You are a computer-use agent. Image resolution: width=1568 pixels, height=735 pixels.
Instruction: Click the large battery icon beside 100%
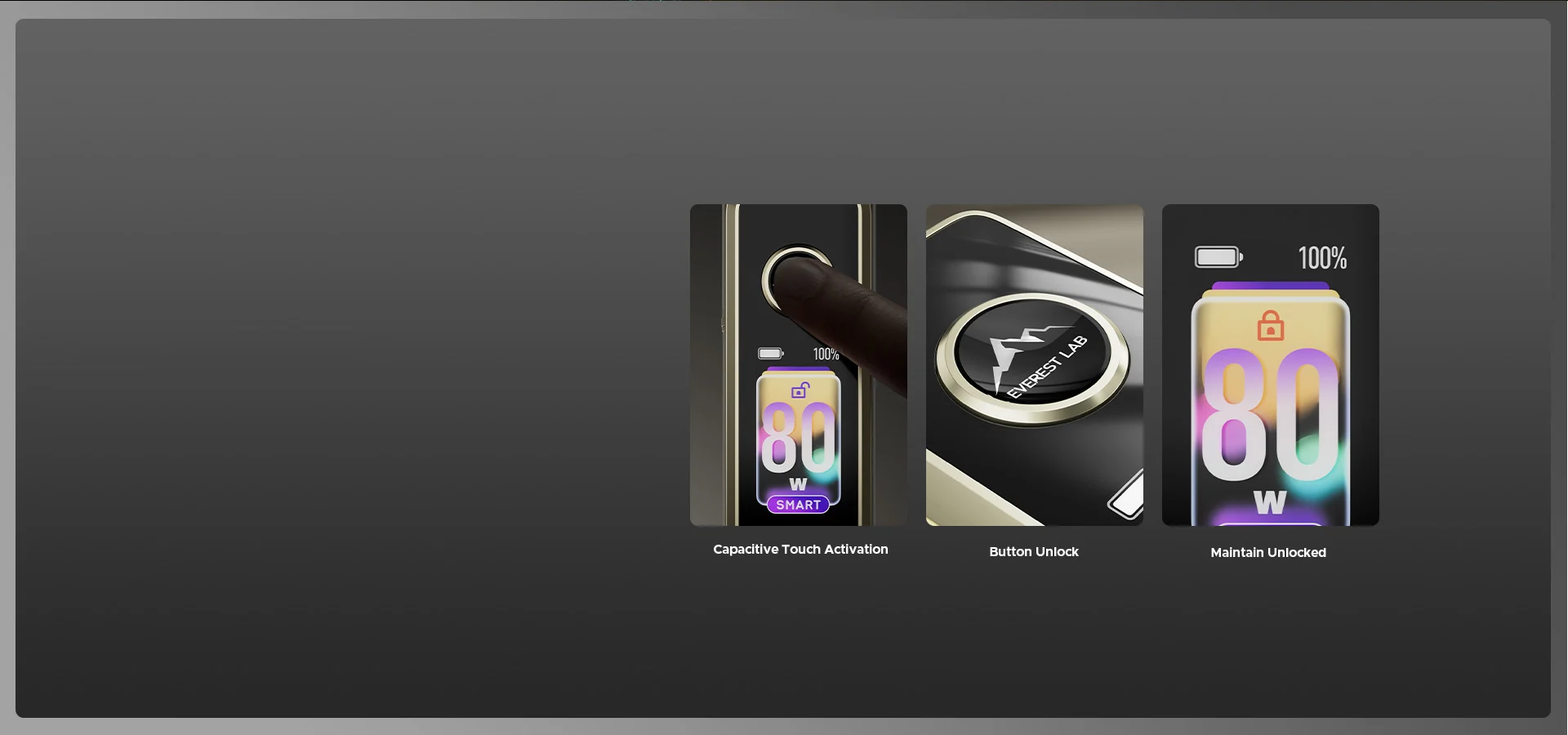[x=1218, y=258]
